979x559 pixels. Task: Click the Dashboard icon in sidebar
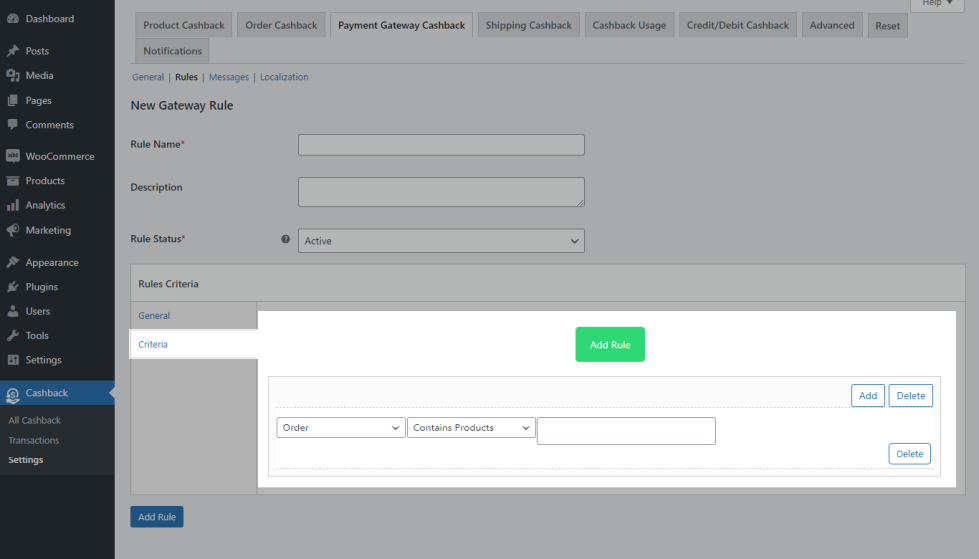pos(13,19)
